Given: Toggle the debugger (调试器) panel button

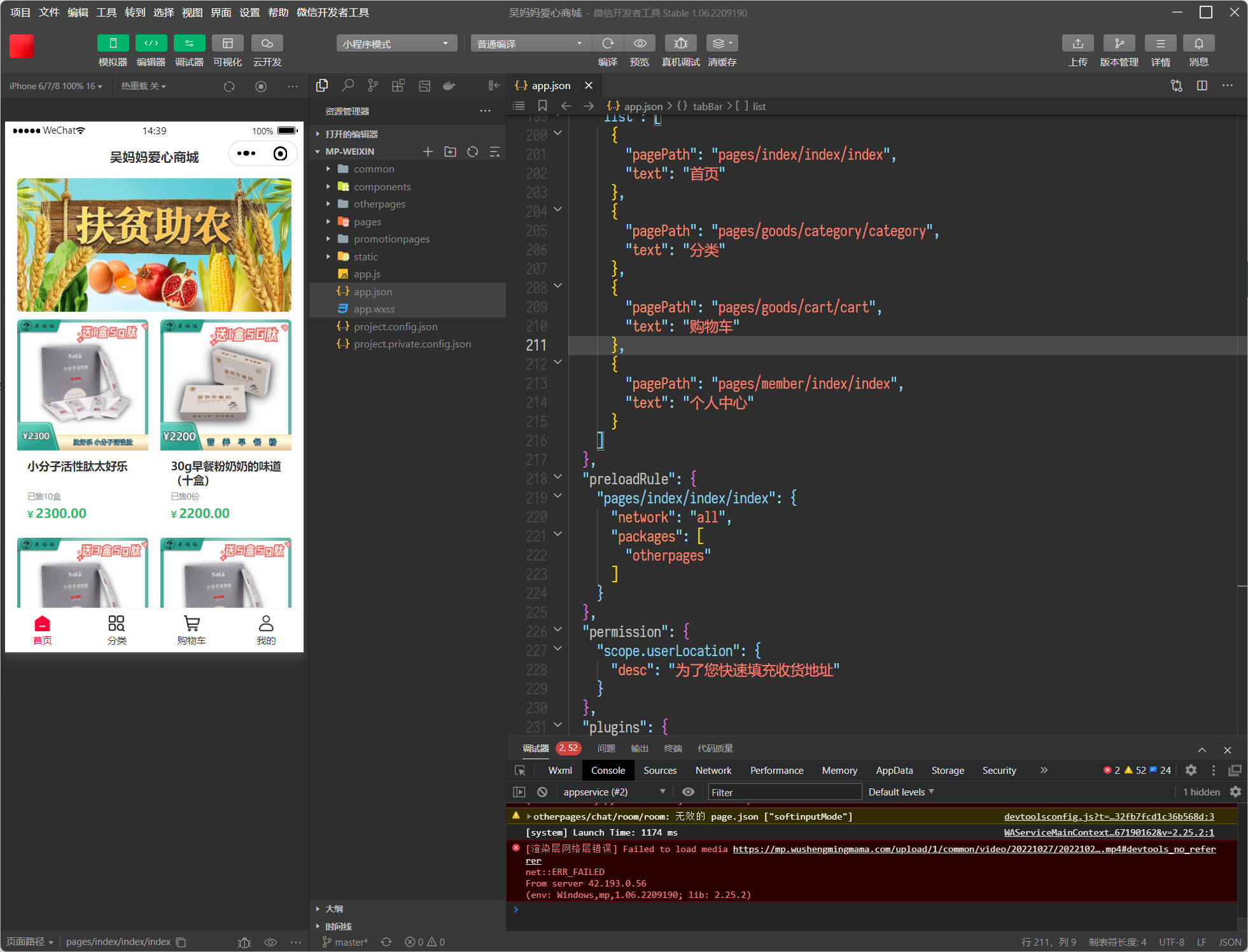Looking at the screenshot, I should click(x=189, y=43).
